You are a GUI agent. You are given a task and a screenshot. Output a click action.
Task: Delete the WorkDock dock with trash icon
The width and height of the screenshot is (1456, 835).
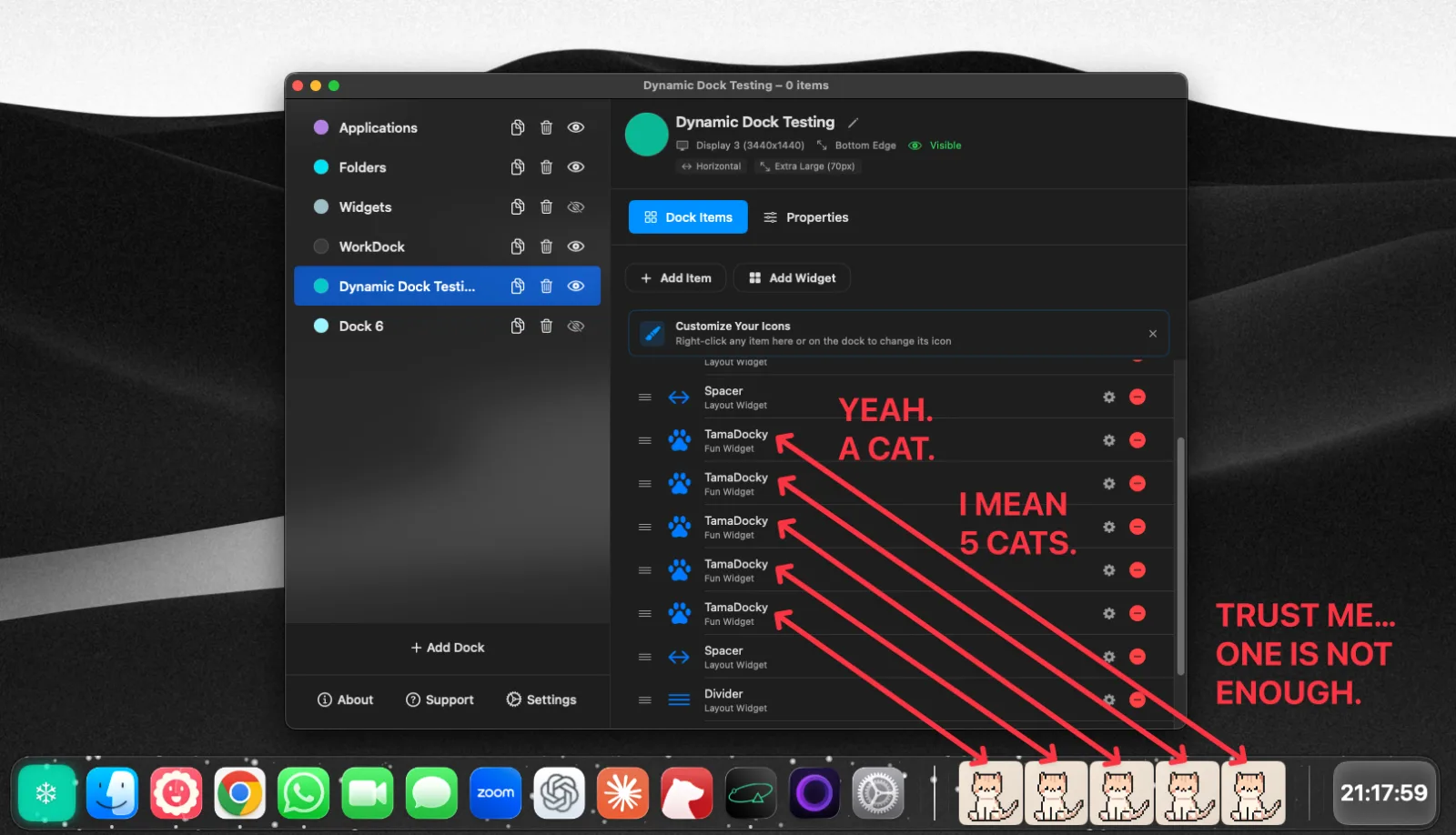point(546,246)
